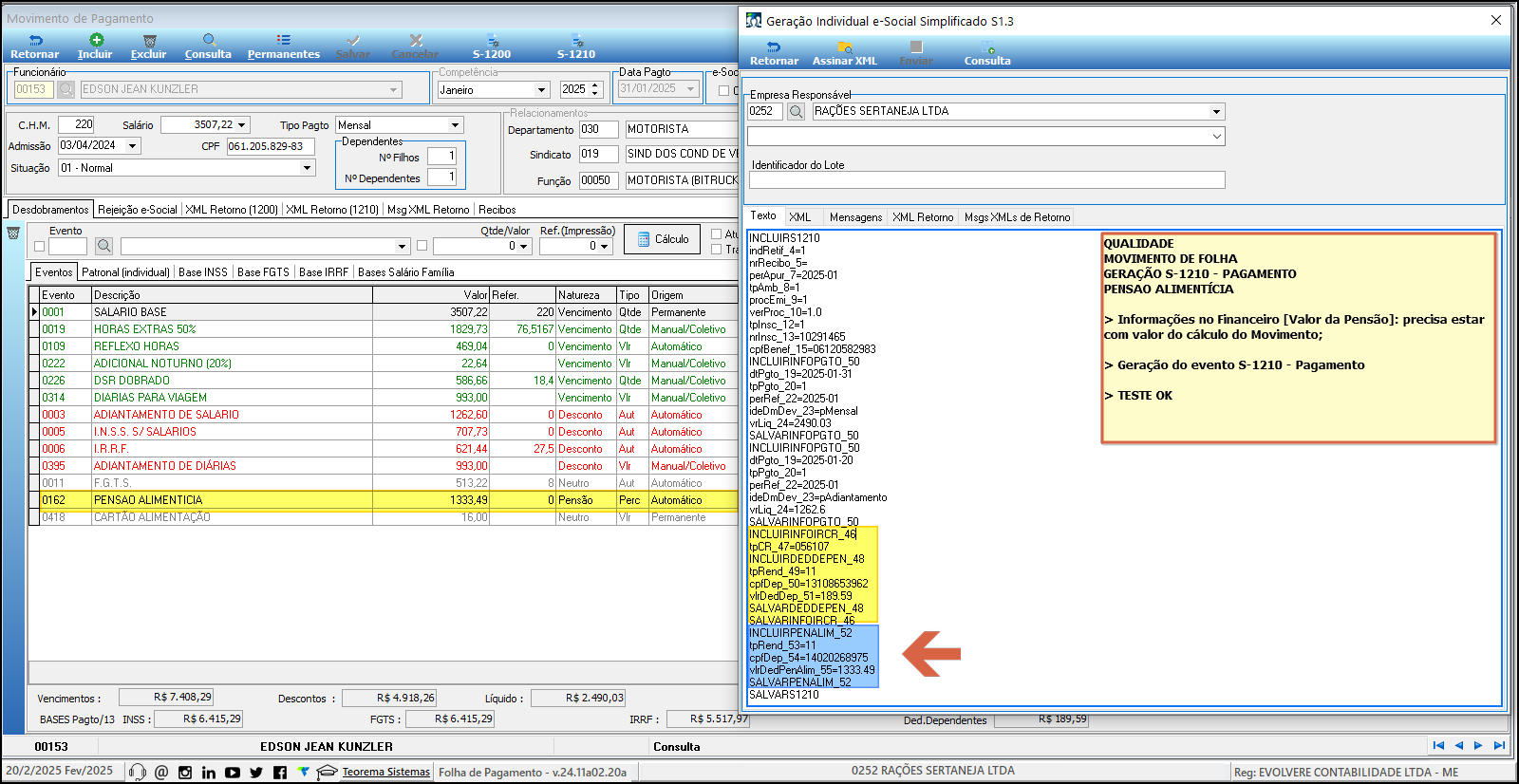
Task: Open the Instagram icon in status bar
Action: click(185, 773)
